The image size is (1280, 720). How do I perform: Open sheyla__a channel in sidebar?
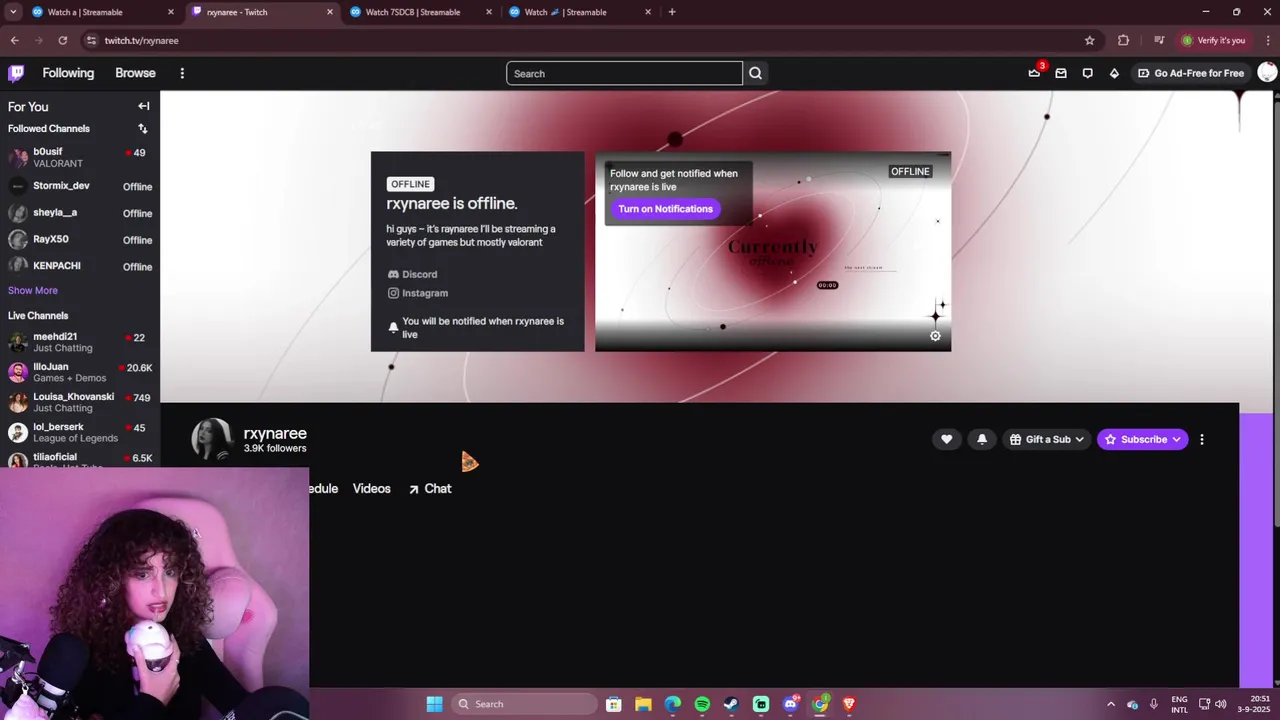pyautogui.click(x=80, y=213)
